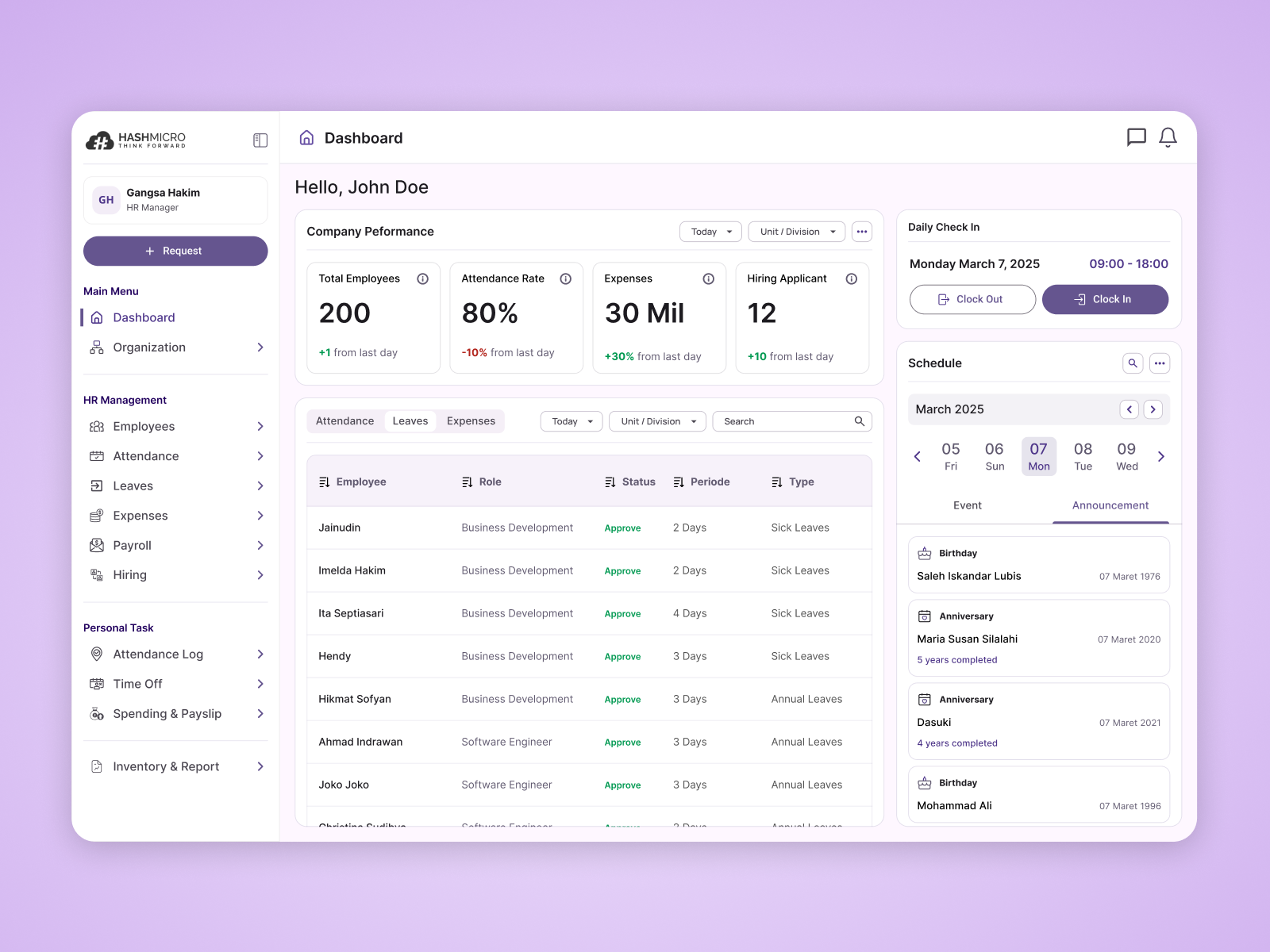Click the Request button in the sidebar
1270x952 pixels.
pos(175,251)
